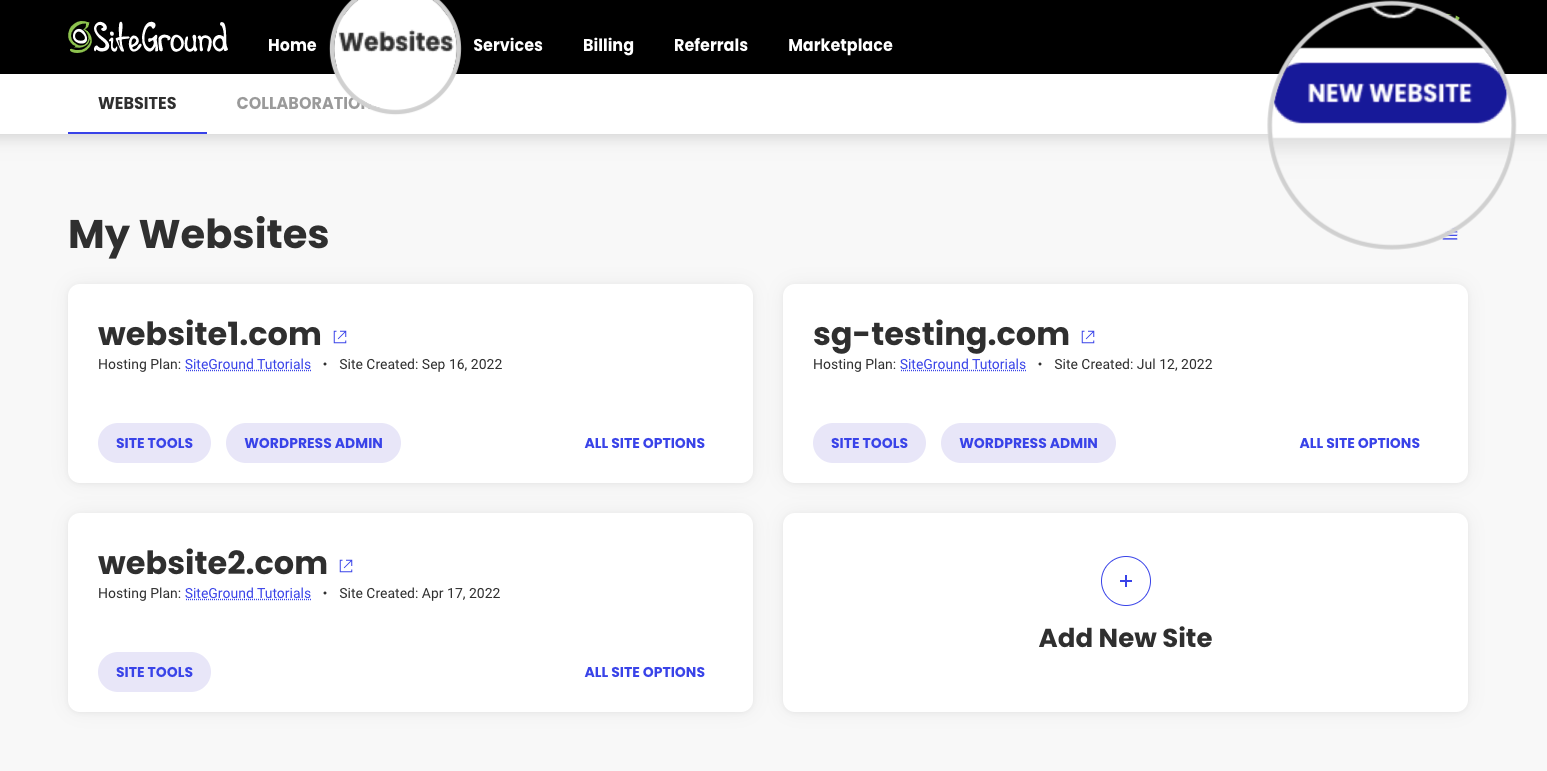
Task: Open ALL SITE OPTIONS for sg-testing.com
Action: (1360, 443)
